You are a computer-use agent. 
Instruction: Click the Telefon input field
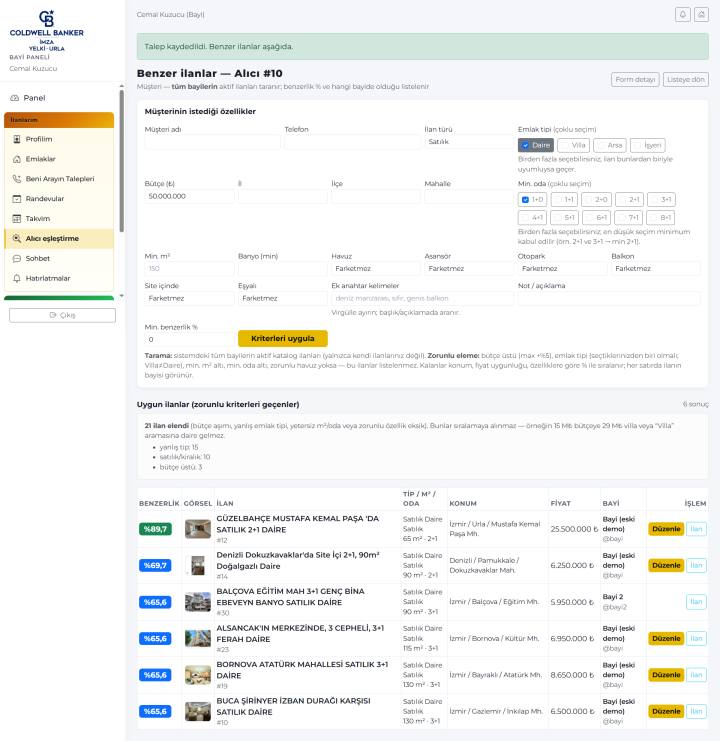(352, 142)
